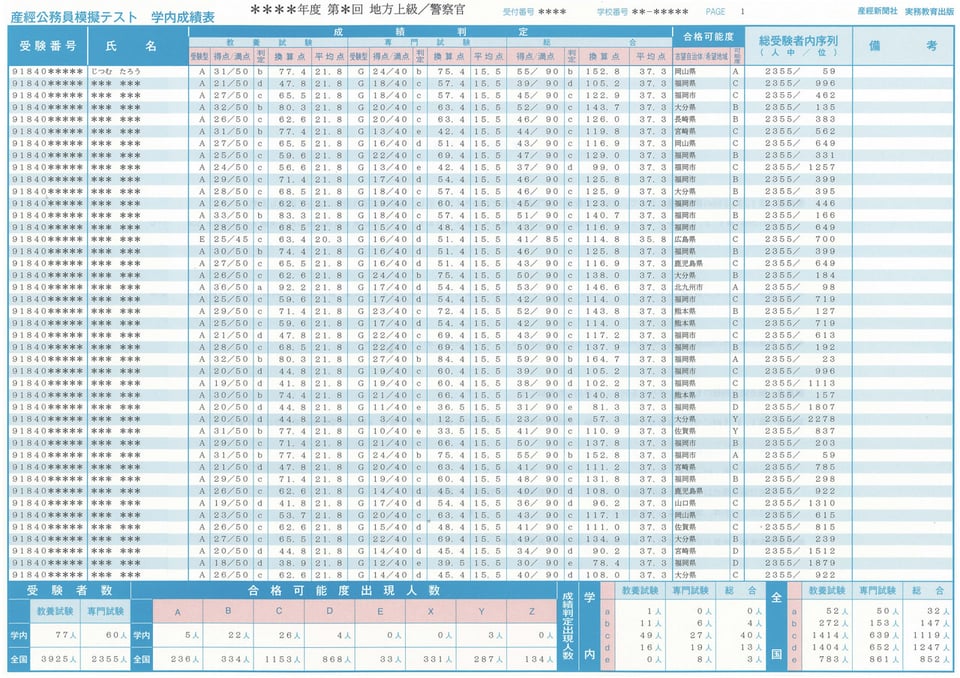960x678 pixels.
Task: Select the 広島県 cell in the table
Action: point(685,239)
